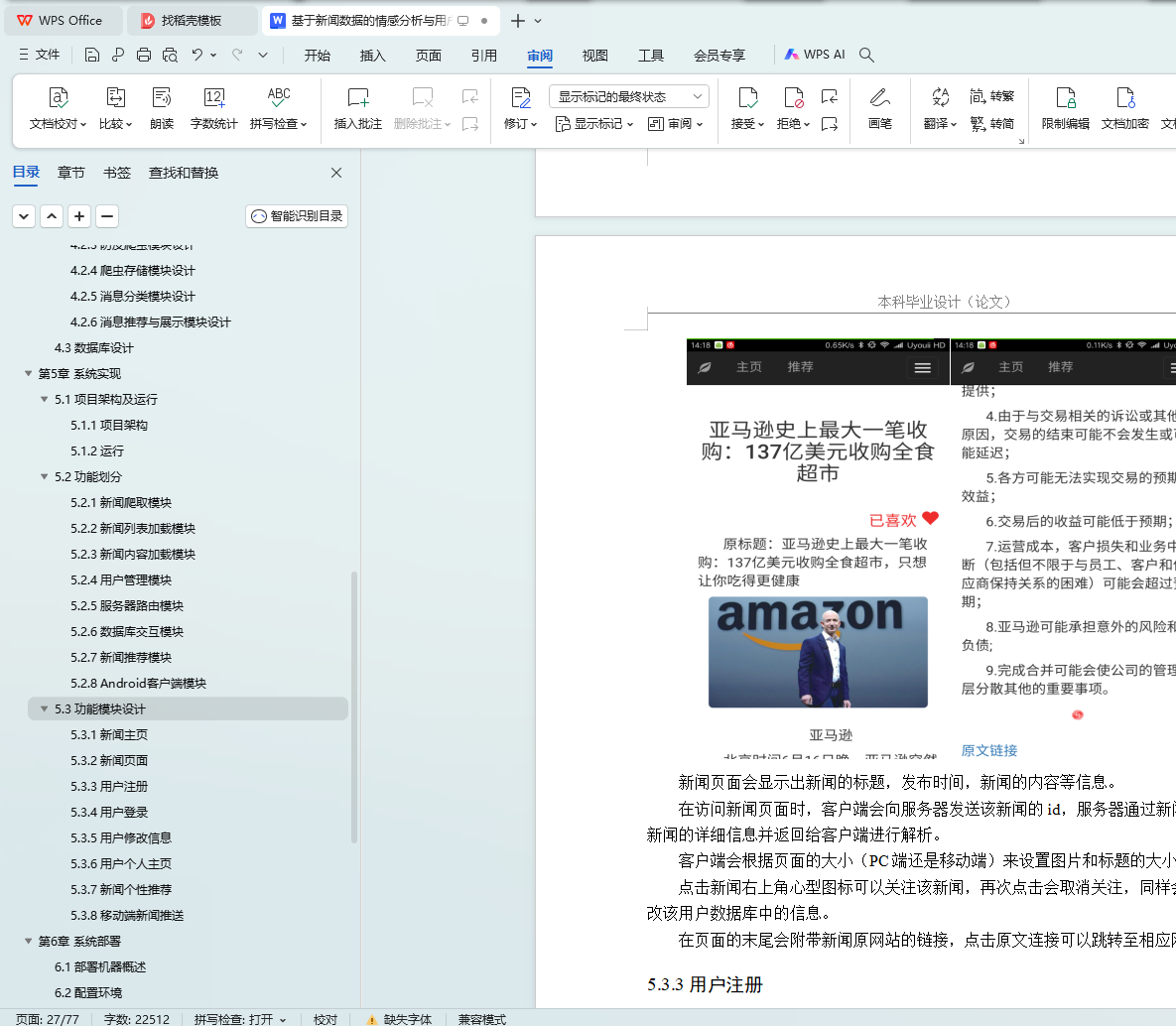Open the 审阅 reviewing pane dropdown
Screen dimensions: 1176x1026
tap(675, 124)
